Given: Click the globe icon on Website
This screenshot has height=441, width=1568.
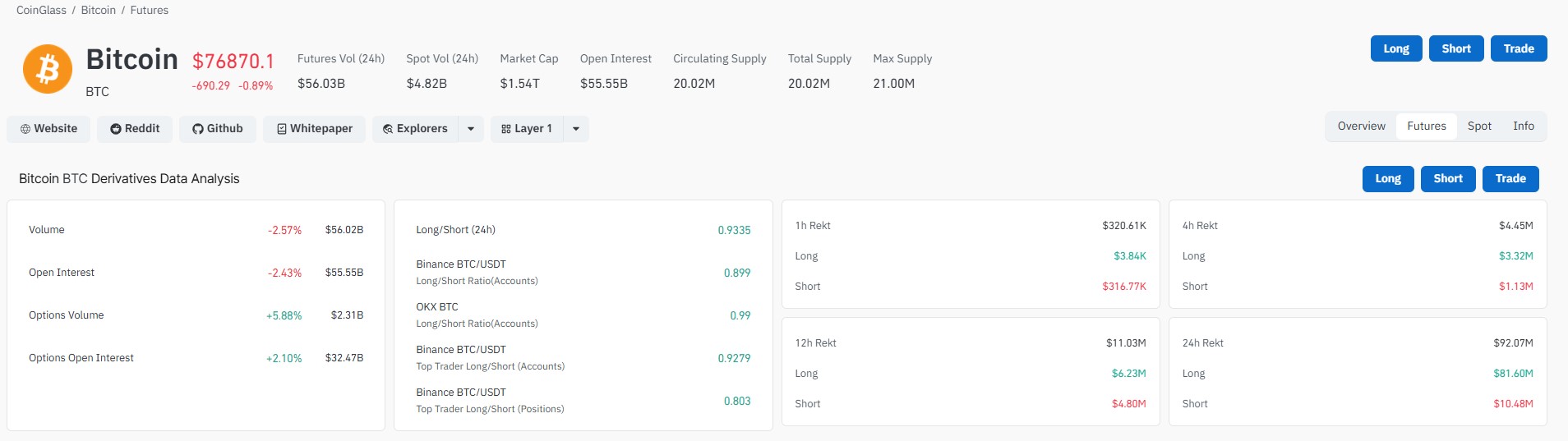Looking at the screenshot, I should [25, 129].
